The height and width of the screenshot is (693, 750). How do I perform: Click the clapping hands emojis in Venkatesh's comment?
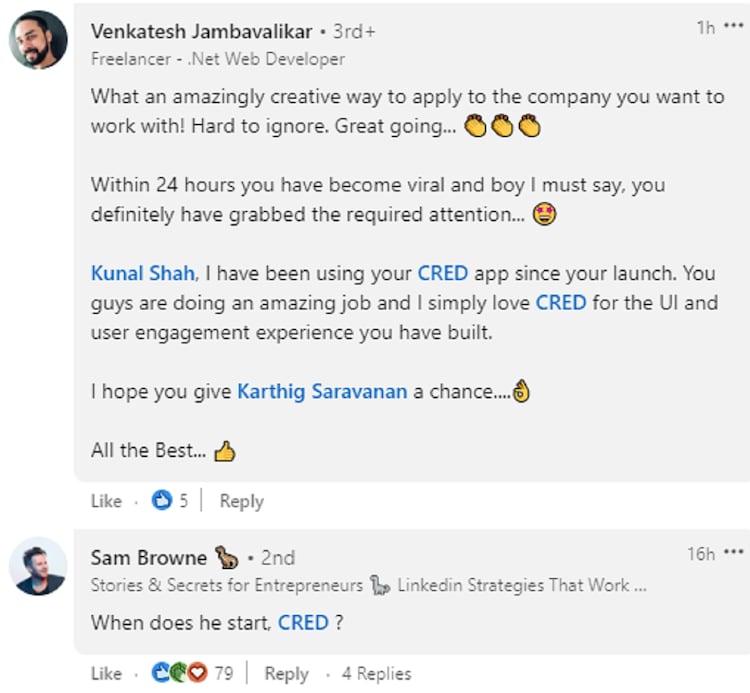click(504, 128)
